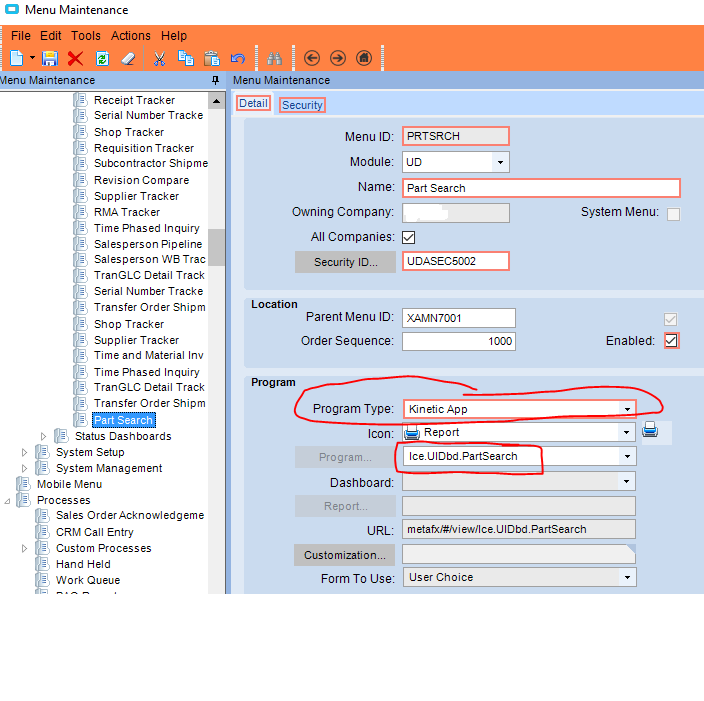The height and width of the screenshot is (701, 704).
Task: Click the Security ID field UDASEC5002
Action: coord(456,261)
